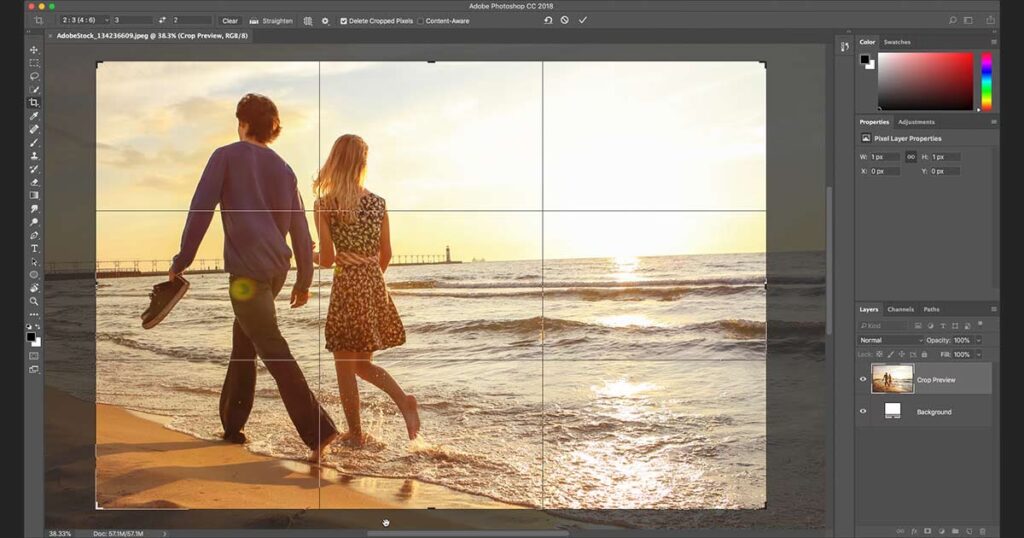Hide the Crop Preview layer
Image resolution: width=1024 pixels, height=538 pixels.
[x=863, y=379]
